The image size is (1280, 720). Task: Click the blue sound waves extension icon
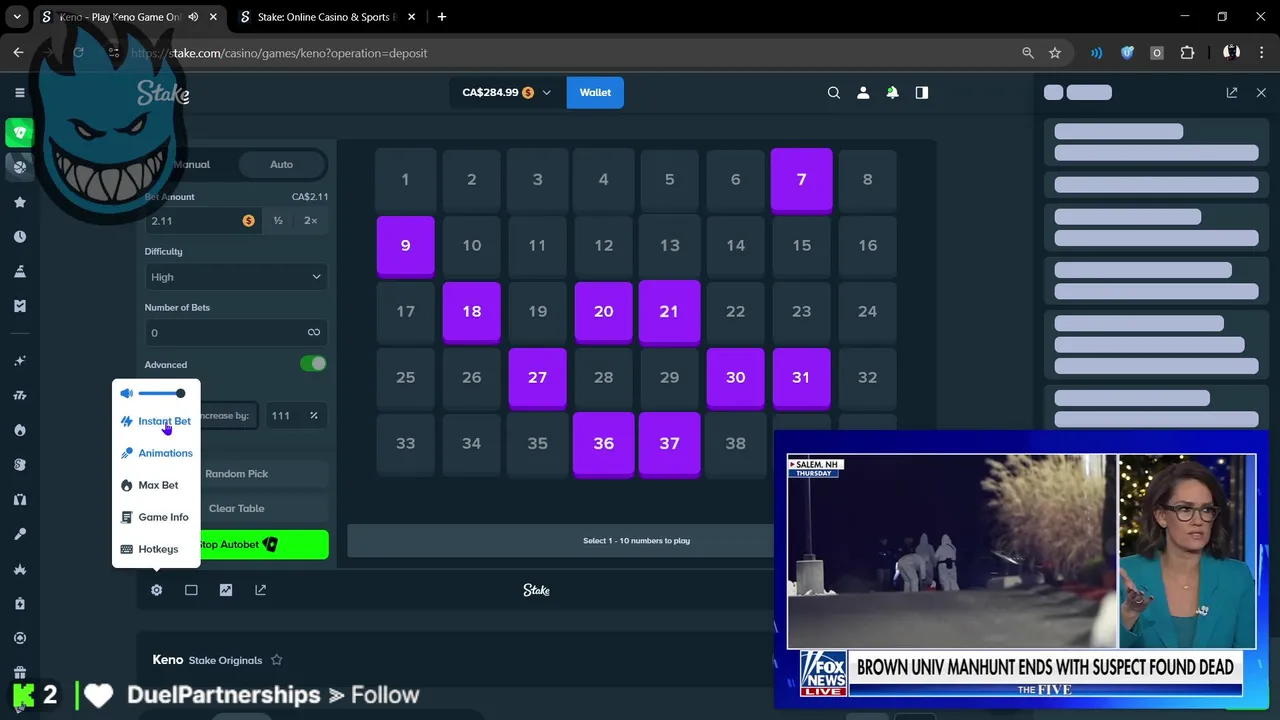1097,53
